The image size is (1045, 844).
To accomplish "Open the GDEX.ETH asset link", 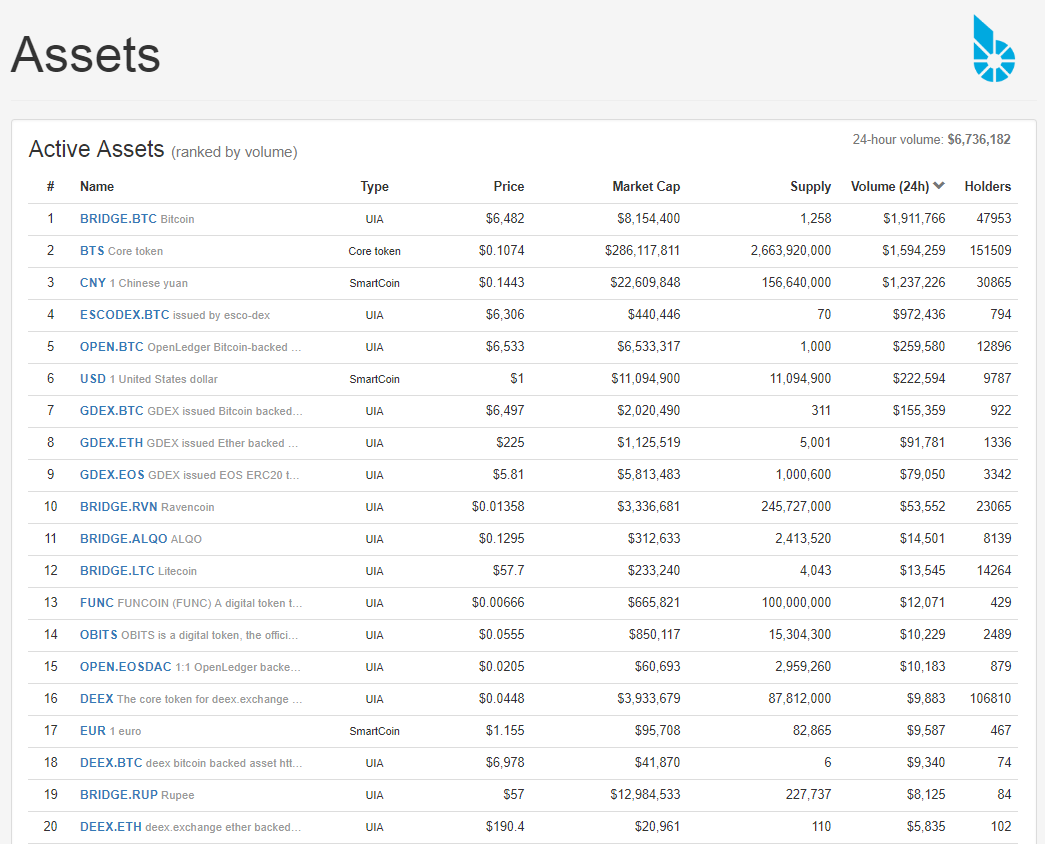I will [111, 443].
